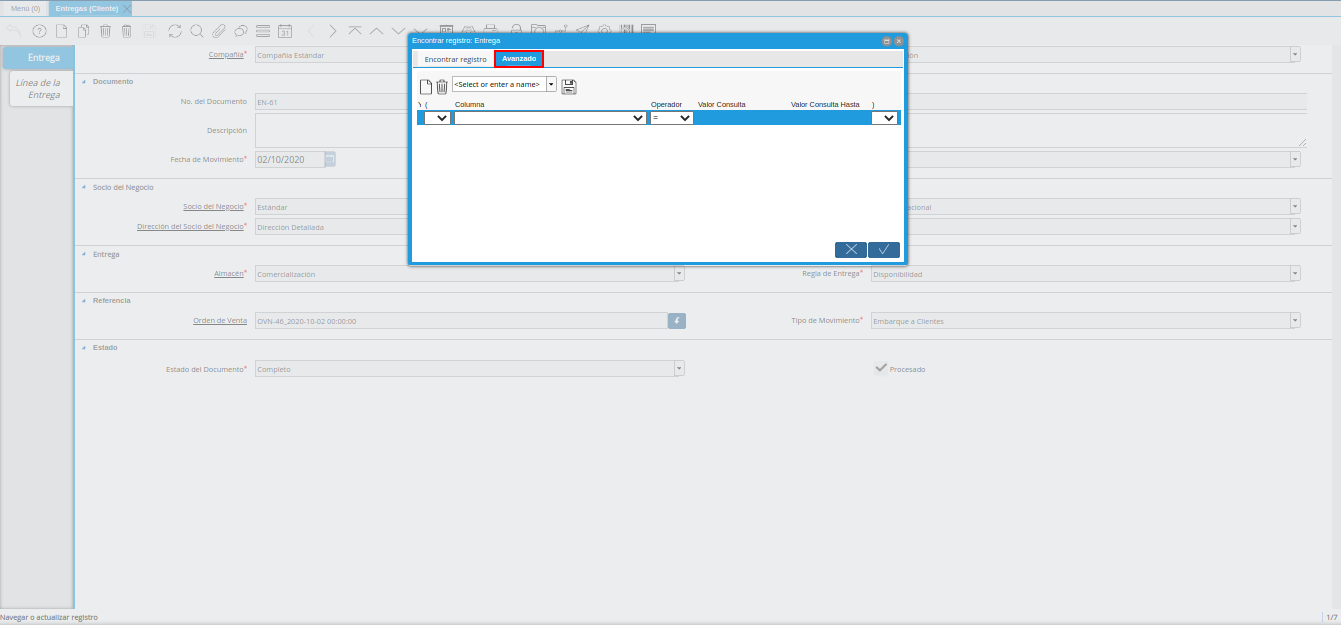
Task: Click the calendar 31 toolbar icon
Action: pos(284,31)
